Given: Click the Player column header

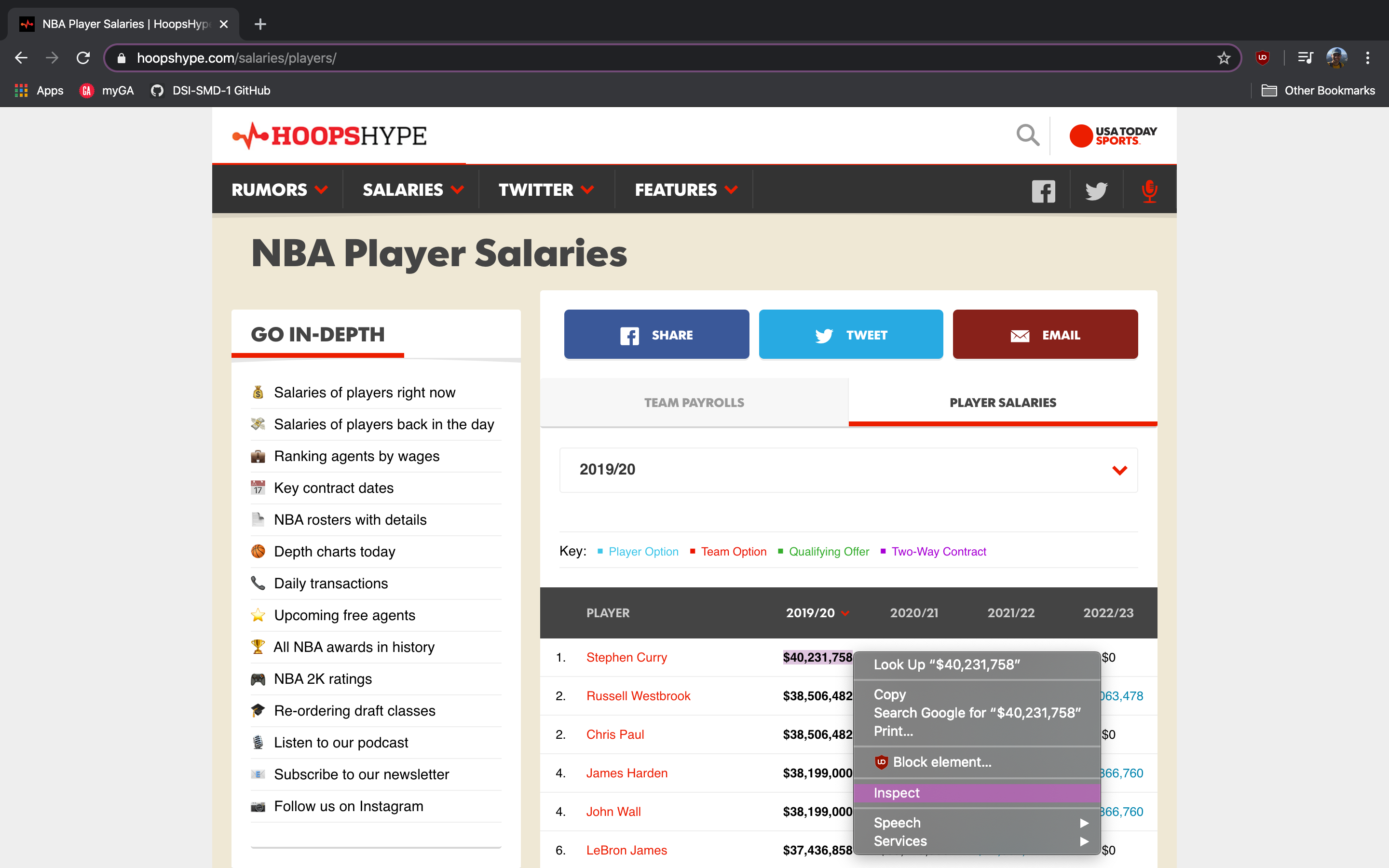Looking at the screenshot, I should (x=608, y=612).
